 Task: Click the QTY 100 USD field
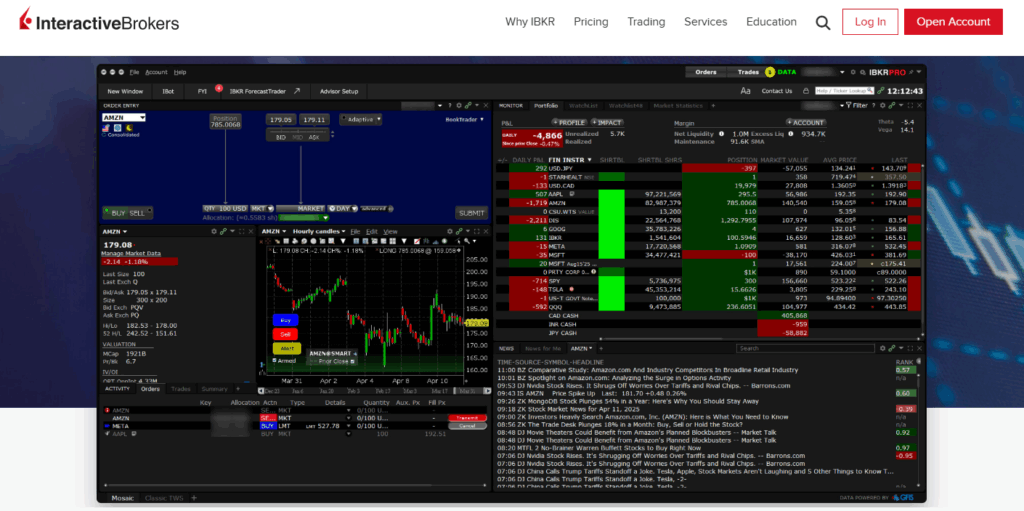225,208
